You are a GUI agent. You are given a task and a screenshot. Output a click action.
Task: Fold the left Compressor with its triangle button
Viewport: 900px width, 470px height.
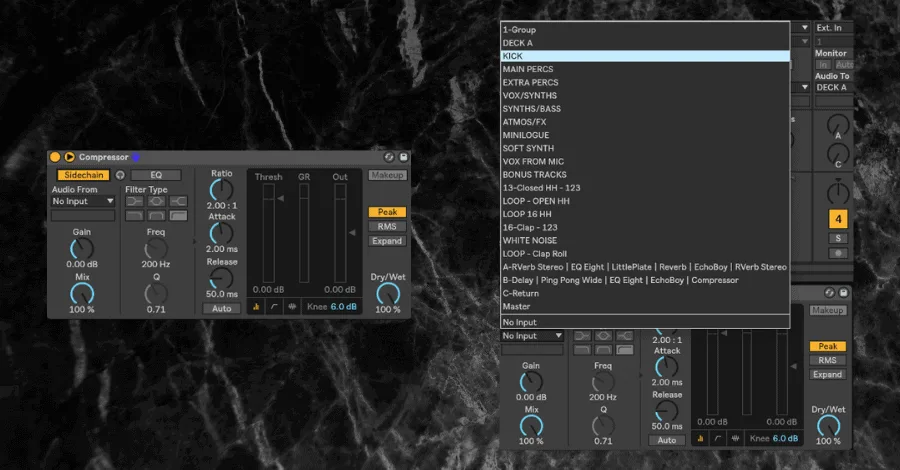click(x=69, y=157)
